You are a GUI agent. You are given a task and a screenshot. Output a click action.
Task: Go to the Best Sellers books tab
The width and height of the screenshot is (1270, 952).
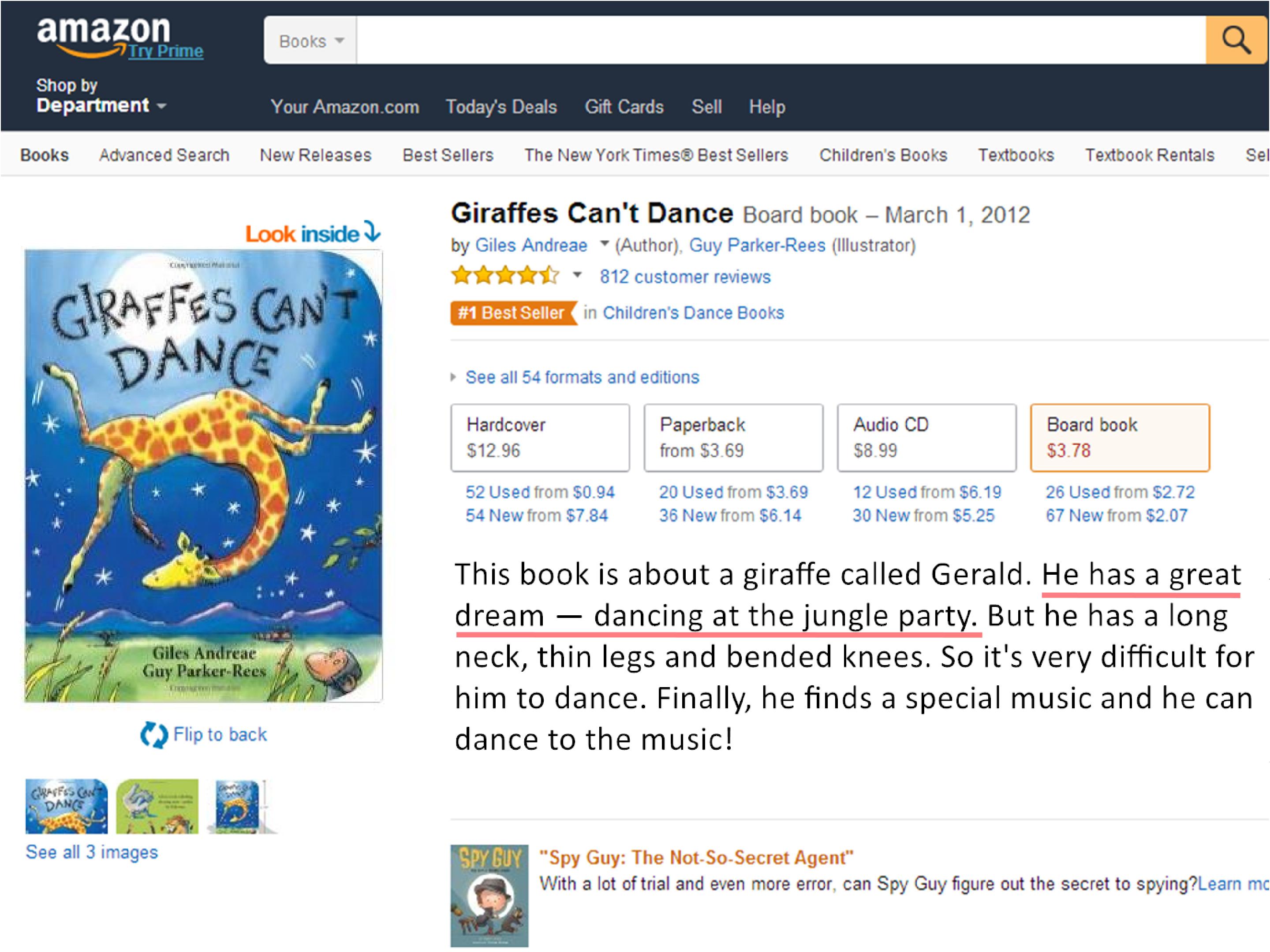pyautogui.click(x=448, y=155)
